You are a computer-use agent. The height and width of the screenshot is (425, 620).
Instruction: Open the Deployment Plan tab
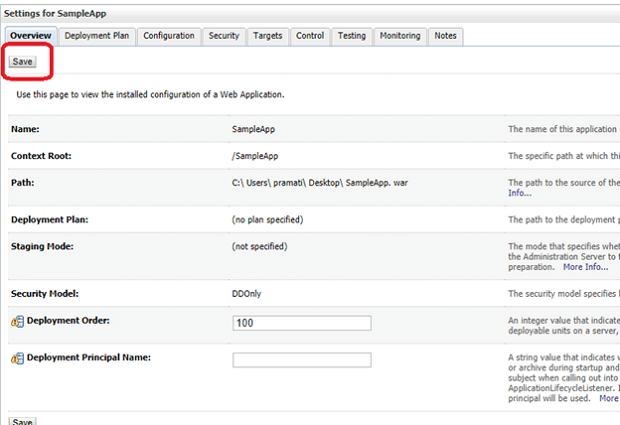point(98,36)
